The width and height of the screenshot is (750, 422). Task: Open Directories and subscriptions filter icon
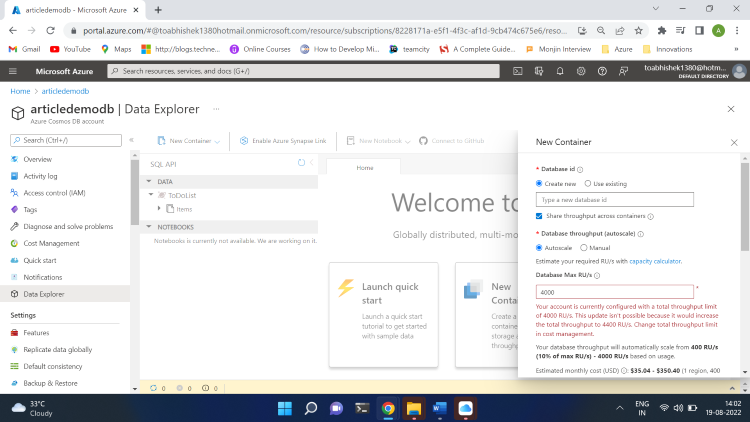pyautogui.click(x=539, y=71)
